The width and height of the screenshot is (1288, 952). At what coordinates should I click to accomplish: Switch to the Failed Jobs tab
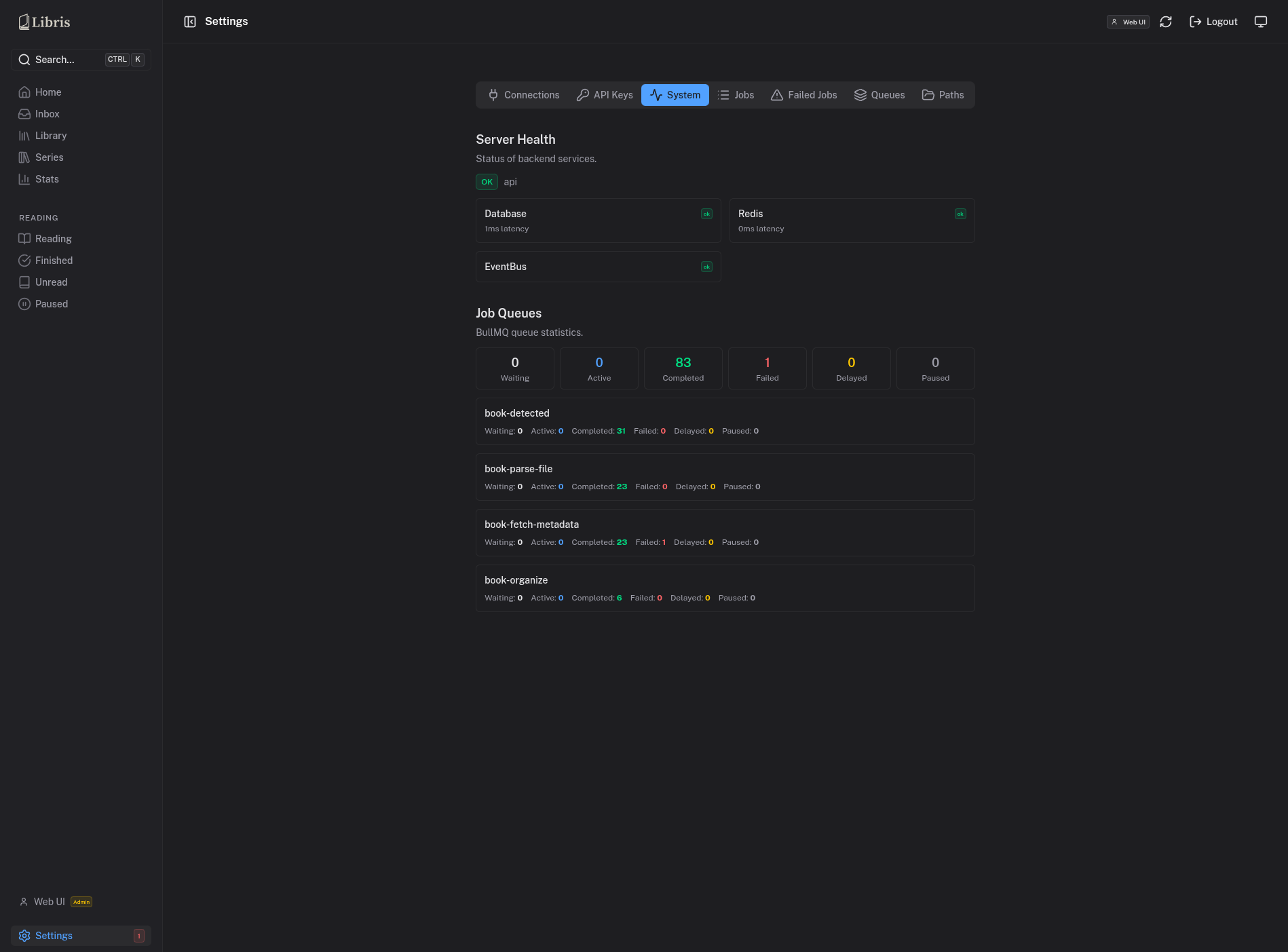point(804,95)
